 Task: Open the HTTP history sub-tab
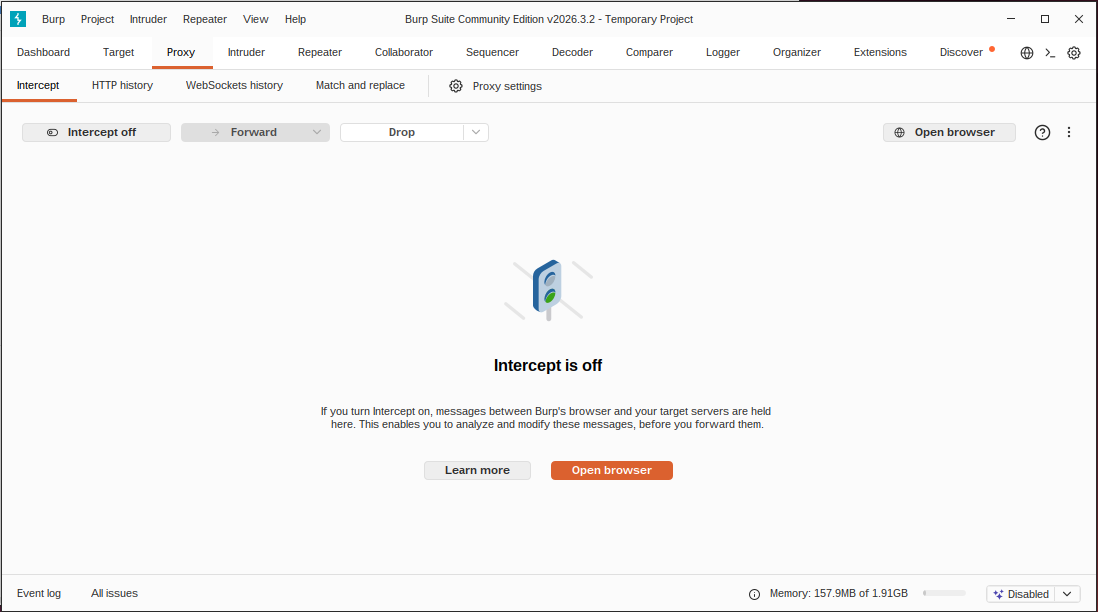pos(122,85)
